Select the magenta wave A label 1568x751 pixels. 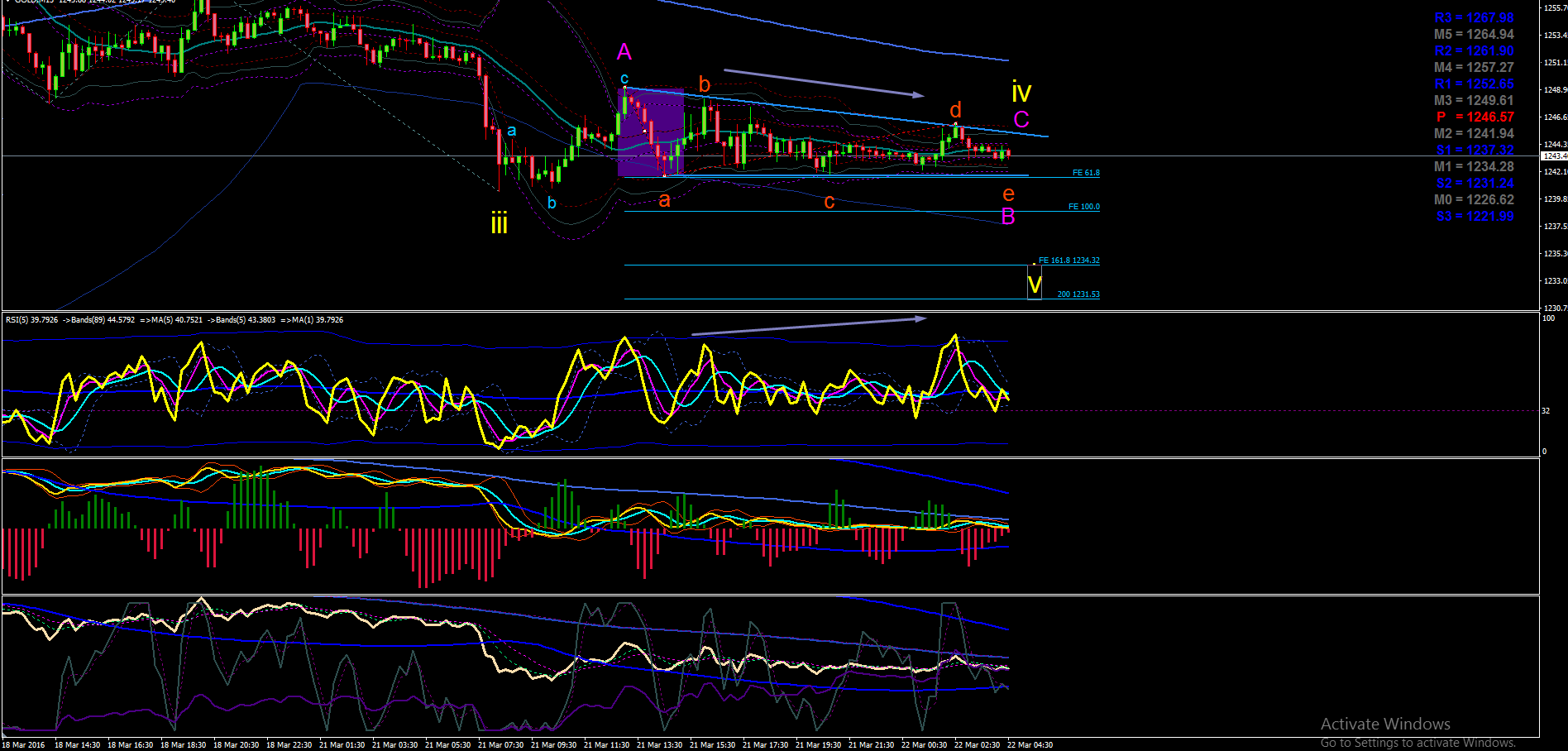click(x=624, y=52)
